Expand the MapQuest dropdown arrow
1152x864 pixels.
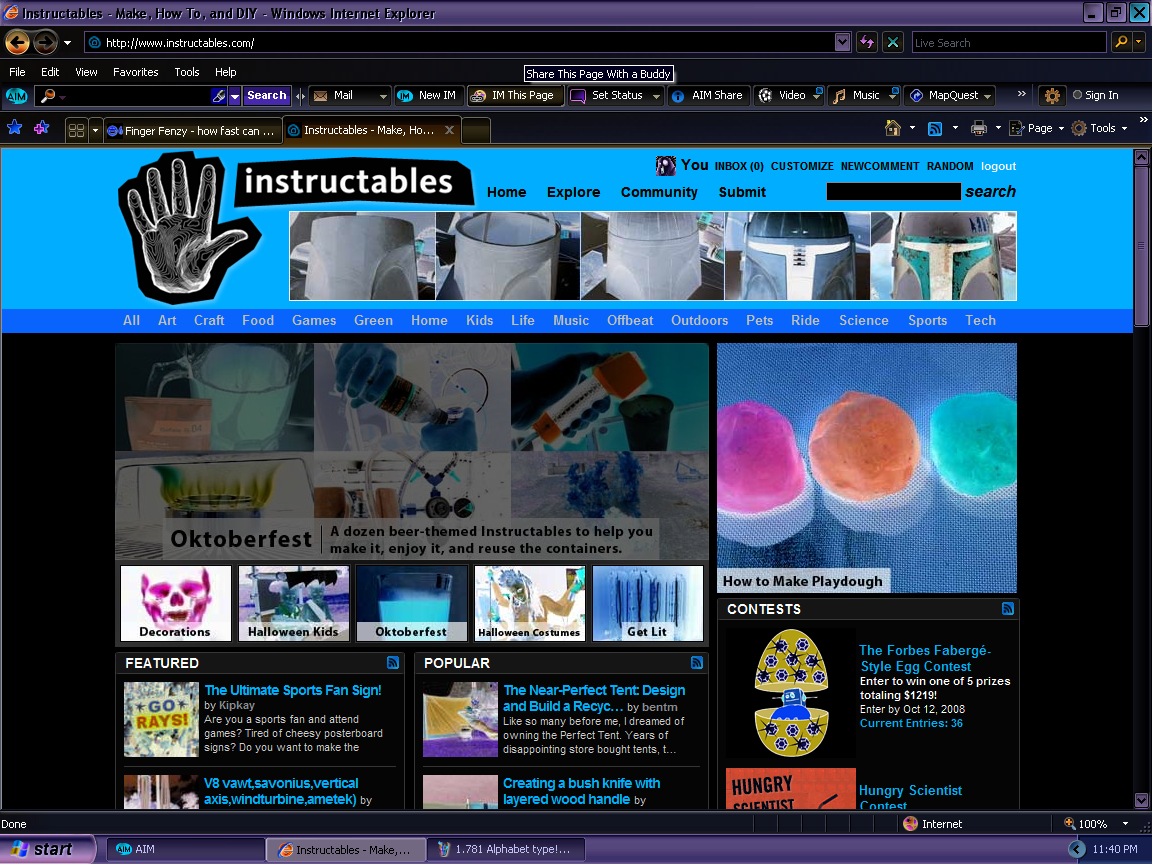(x=987, y=96)
